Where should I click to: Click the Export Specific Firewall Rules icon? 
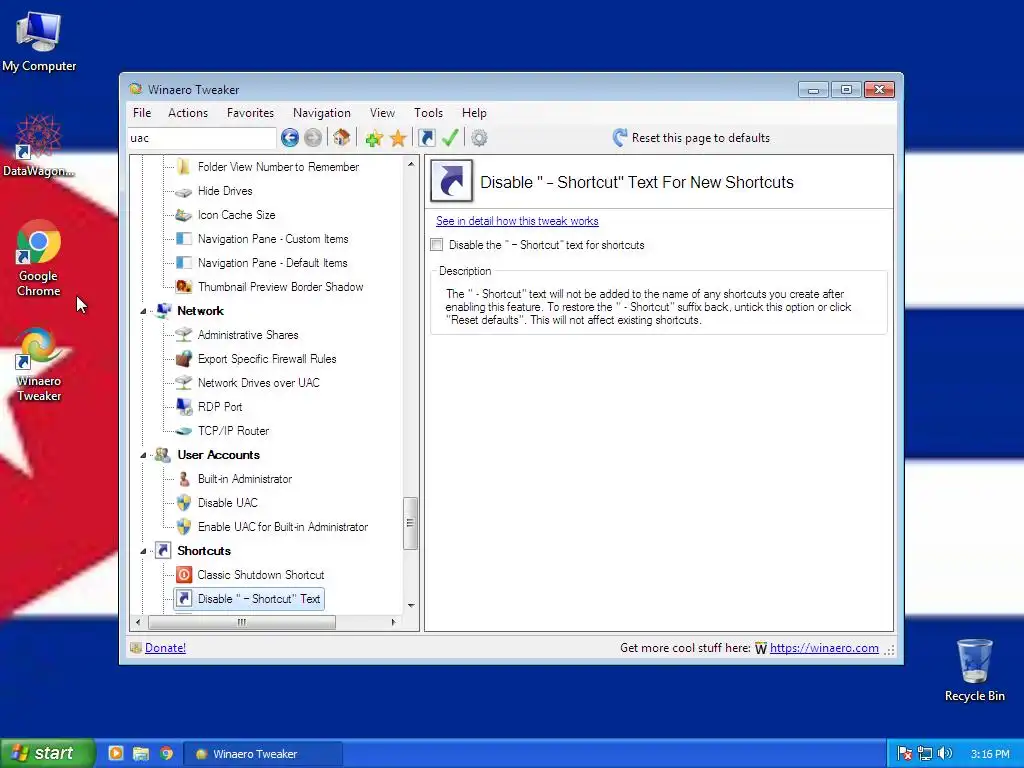184,359
